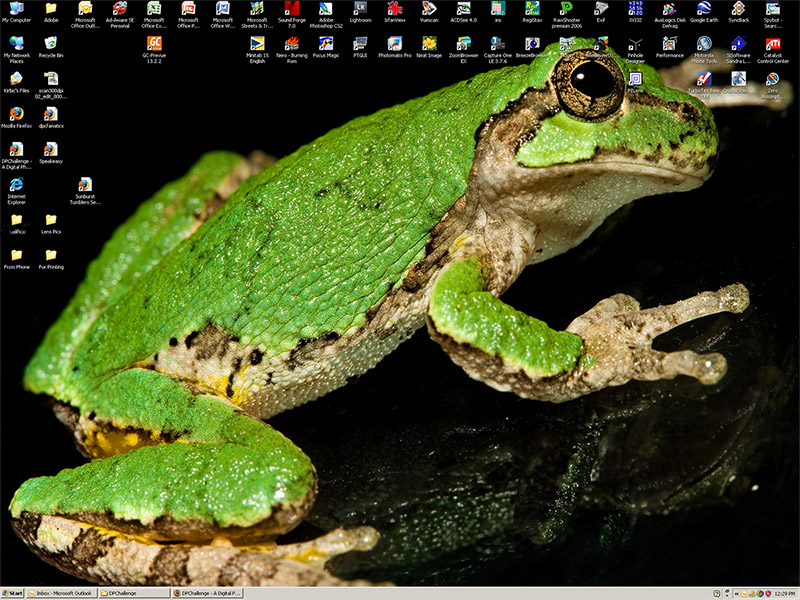This screenshot has width=800, height=600.
Task: Launch Adobe Photoshop CS2 shortcut
Action: [x=326, y=14]
